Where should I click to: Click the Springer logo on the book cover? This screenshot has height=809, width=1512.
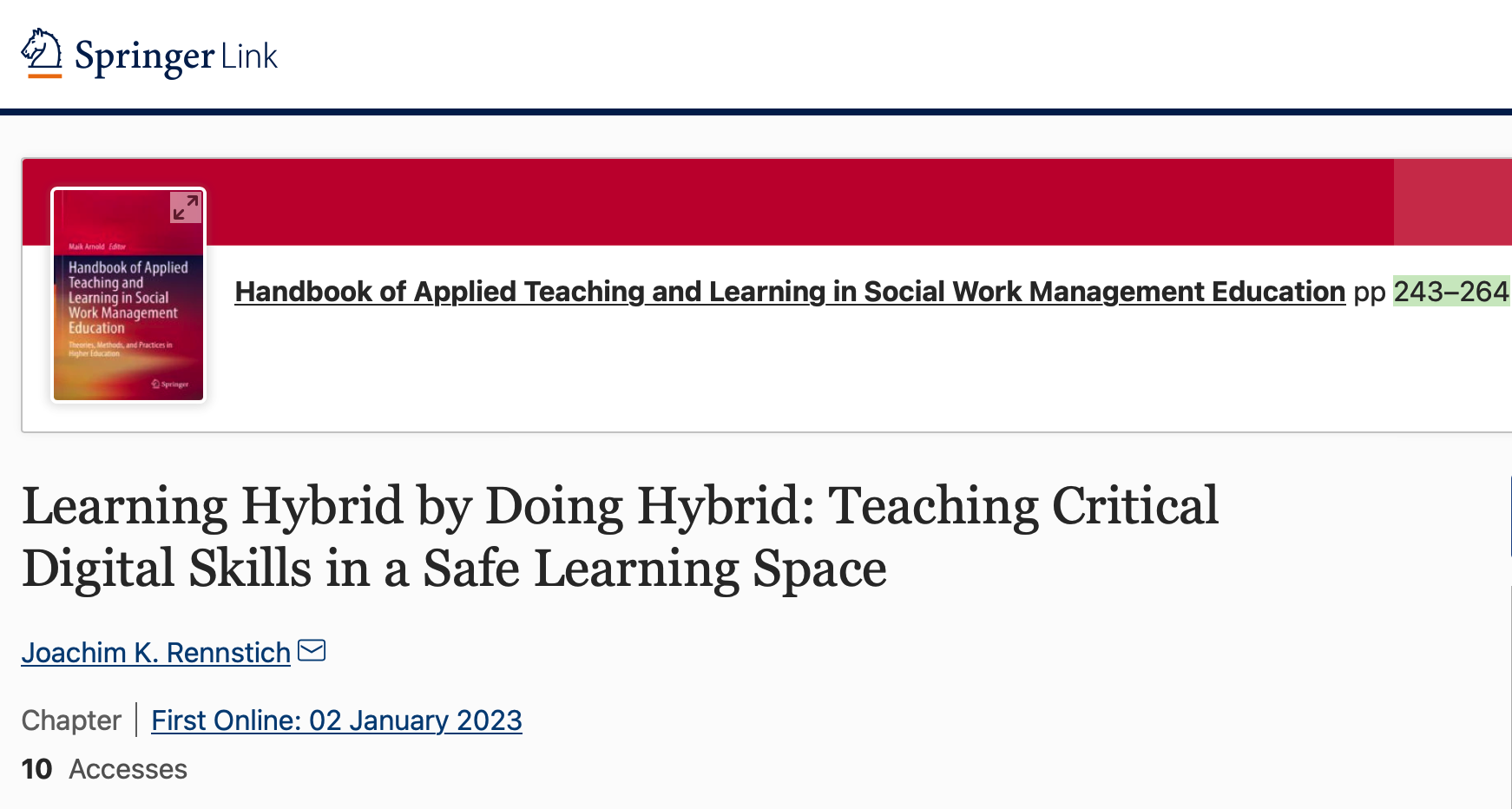point(170,382)
